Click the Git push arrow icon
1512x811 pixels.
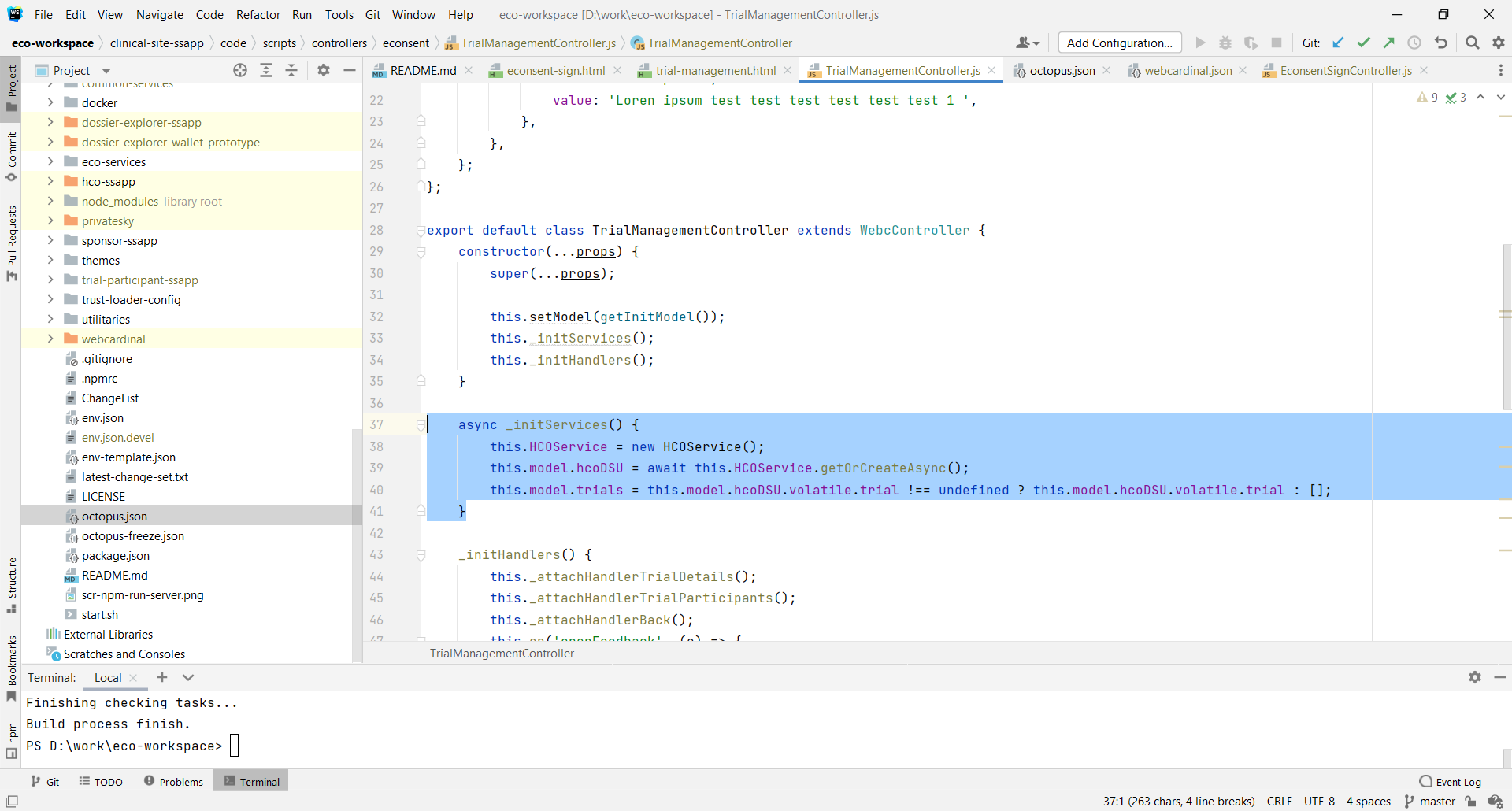[x=1389, y=43]
